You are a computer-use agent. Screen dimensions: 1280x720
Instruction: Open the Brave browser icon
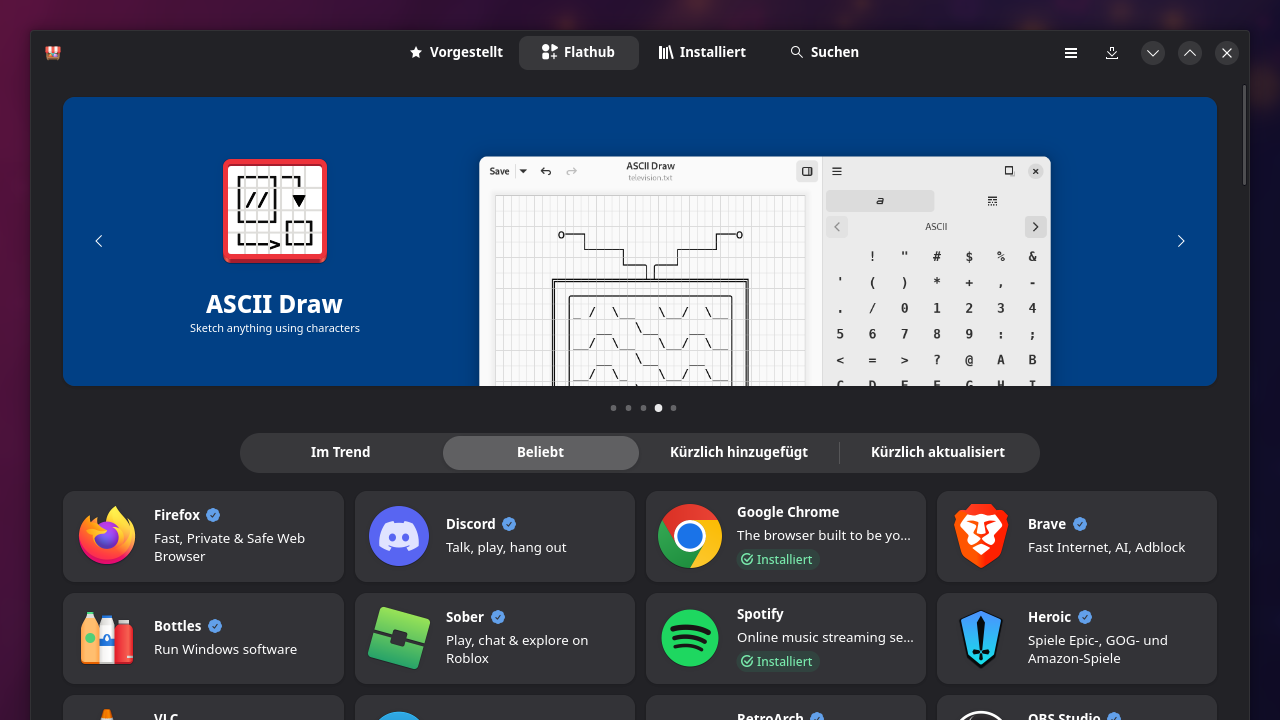(x=981, y=536)
